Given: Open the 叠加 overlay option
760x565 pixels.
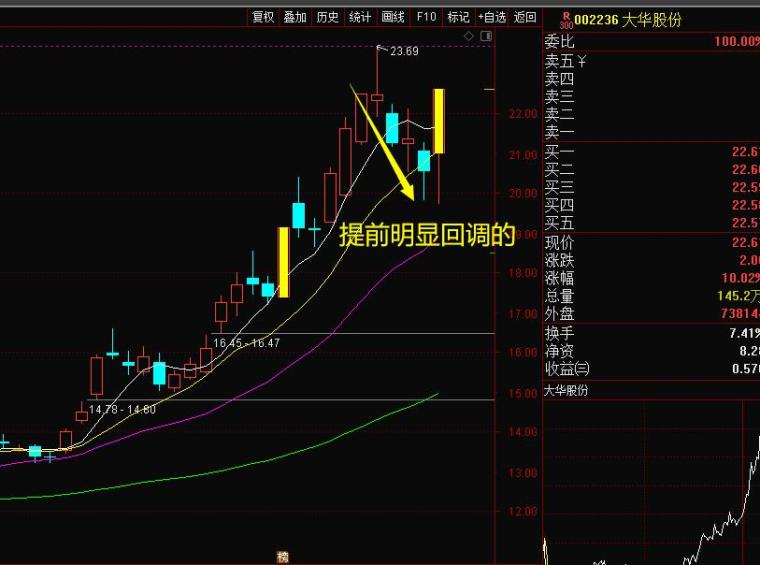Looking at the screenshot, I should pyautogui.click(x=295, y=17).
